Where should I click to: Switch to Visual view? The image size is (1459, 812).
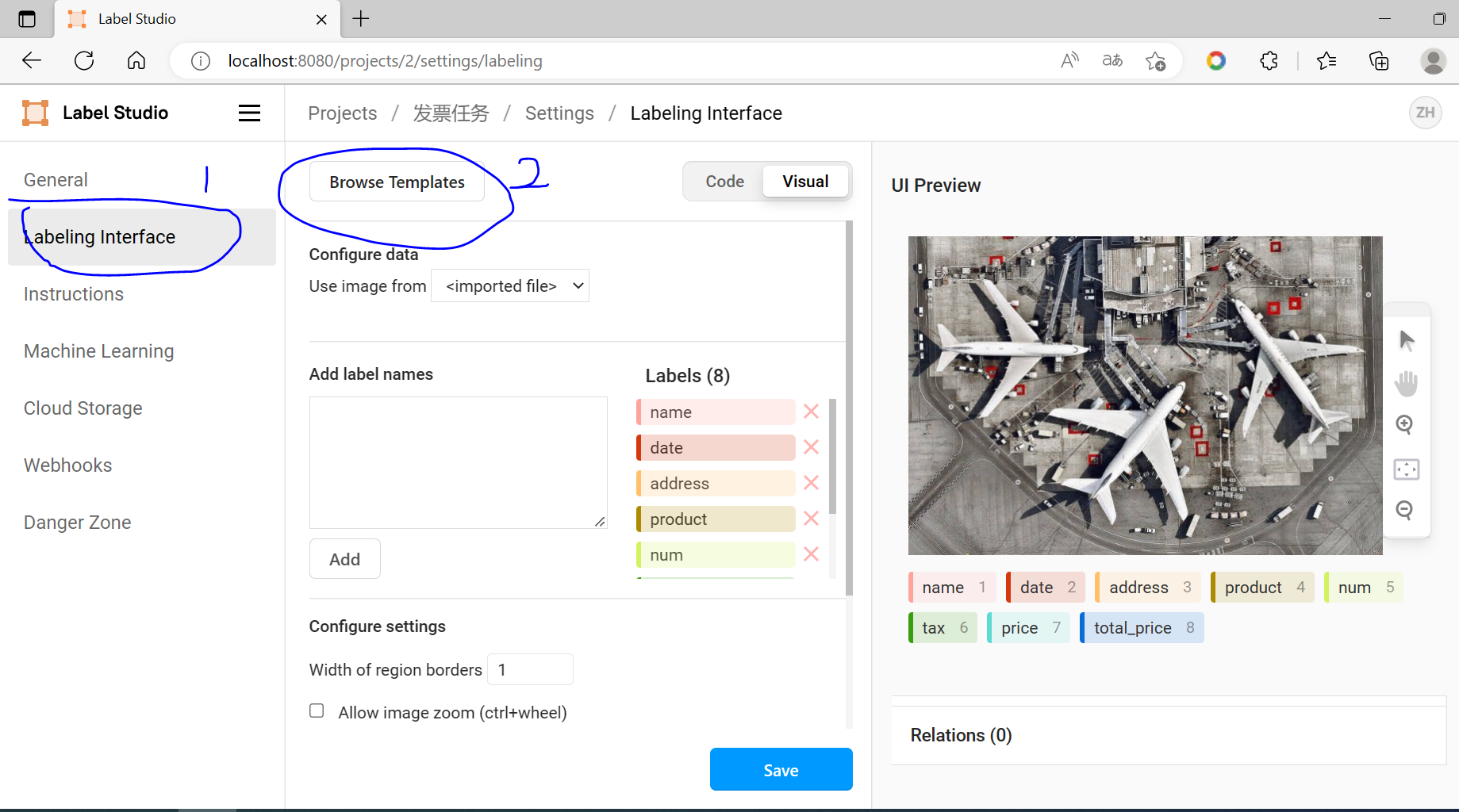tap(805, 182)
